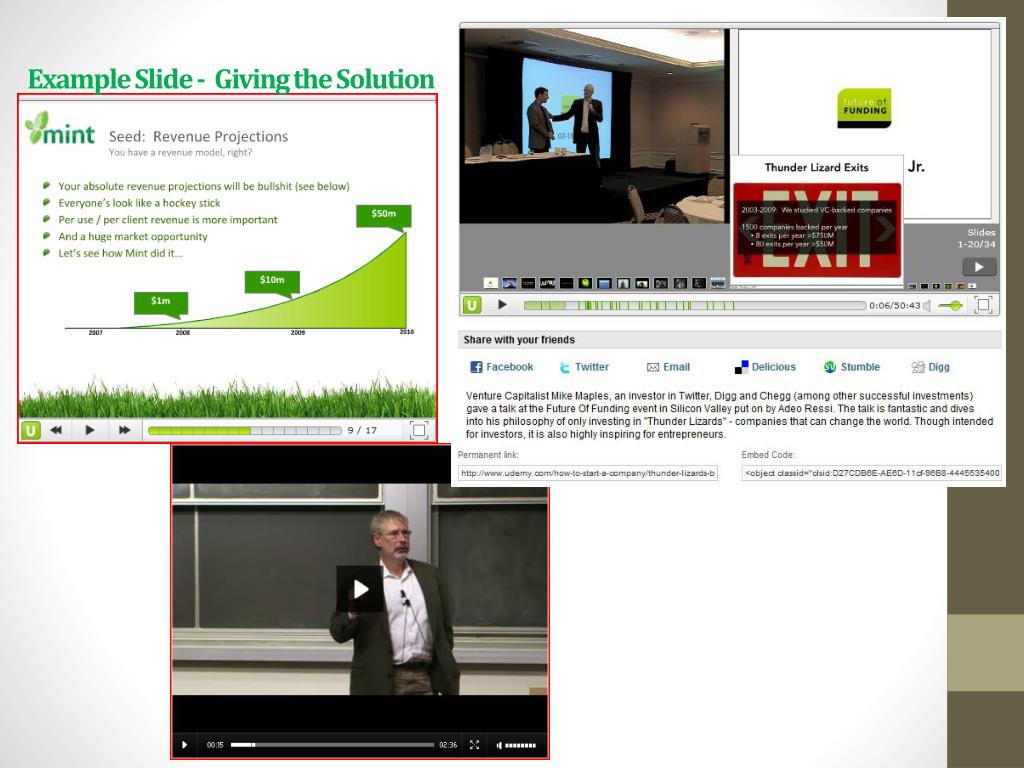1024x768 pixels.
Task: Click the green U logo in Mint slide player
Action: (x=31, y=430)
